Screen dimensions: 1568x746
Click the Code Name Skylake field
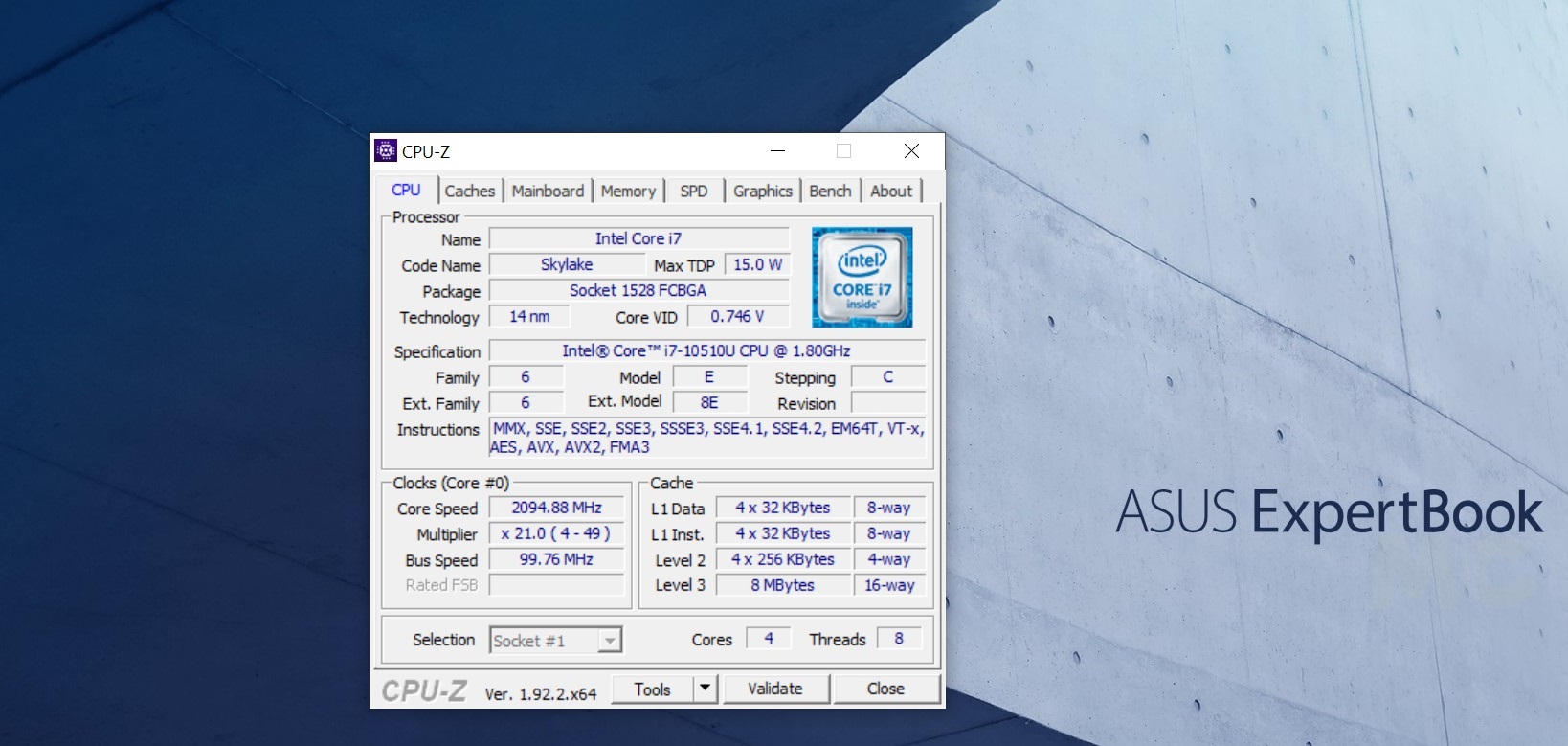click(x=567, y=265)
